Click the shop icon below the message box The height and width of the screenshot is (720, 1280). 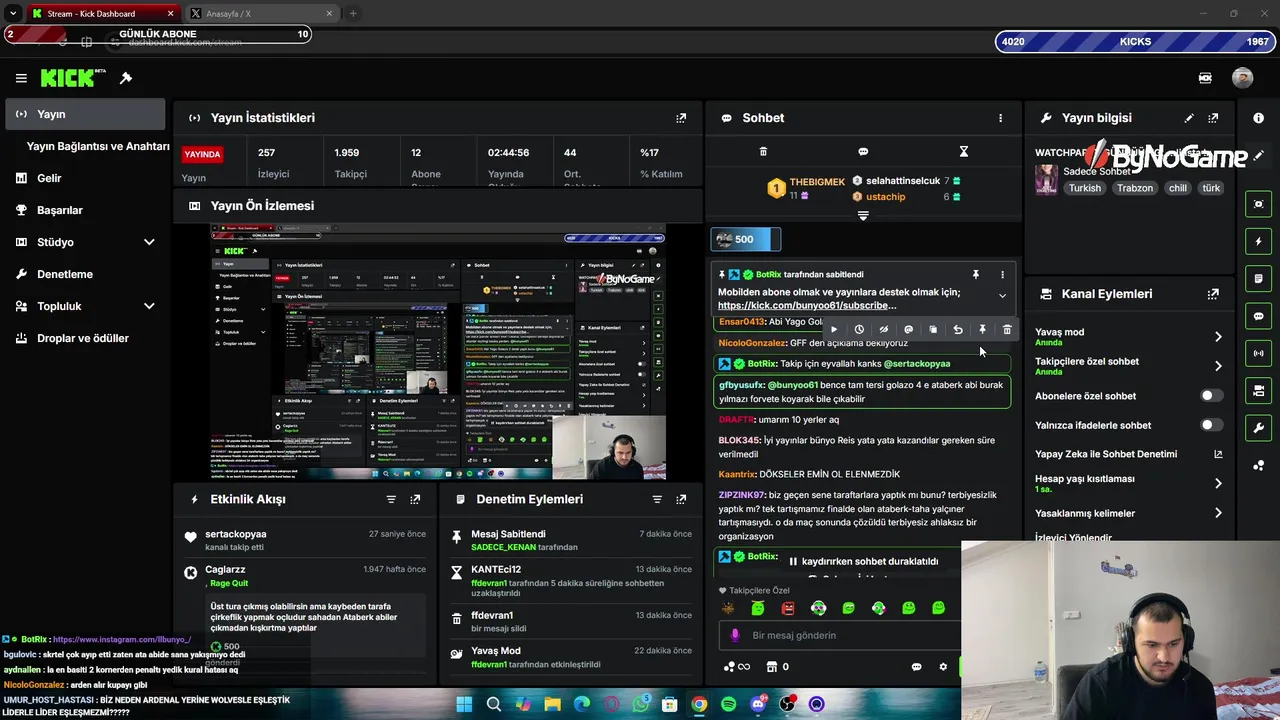coord(771,667)
